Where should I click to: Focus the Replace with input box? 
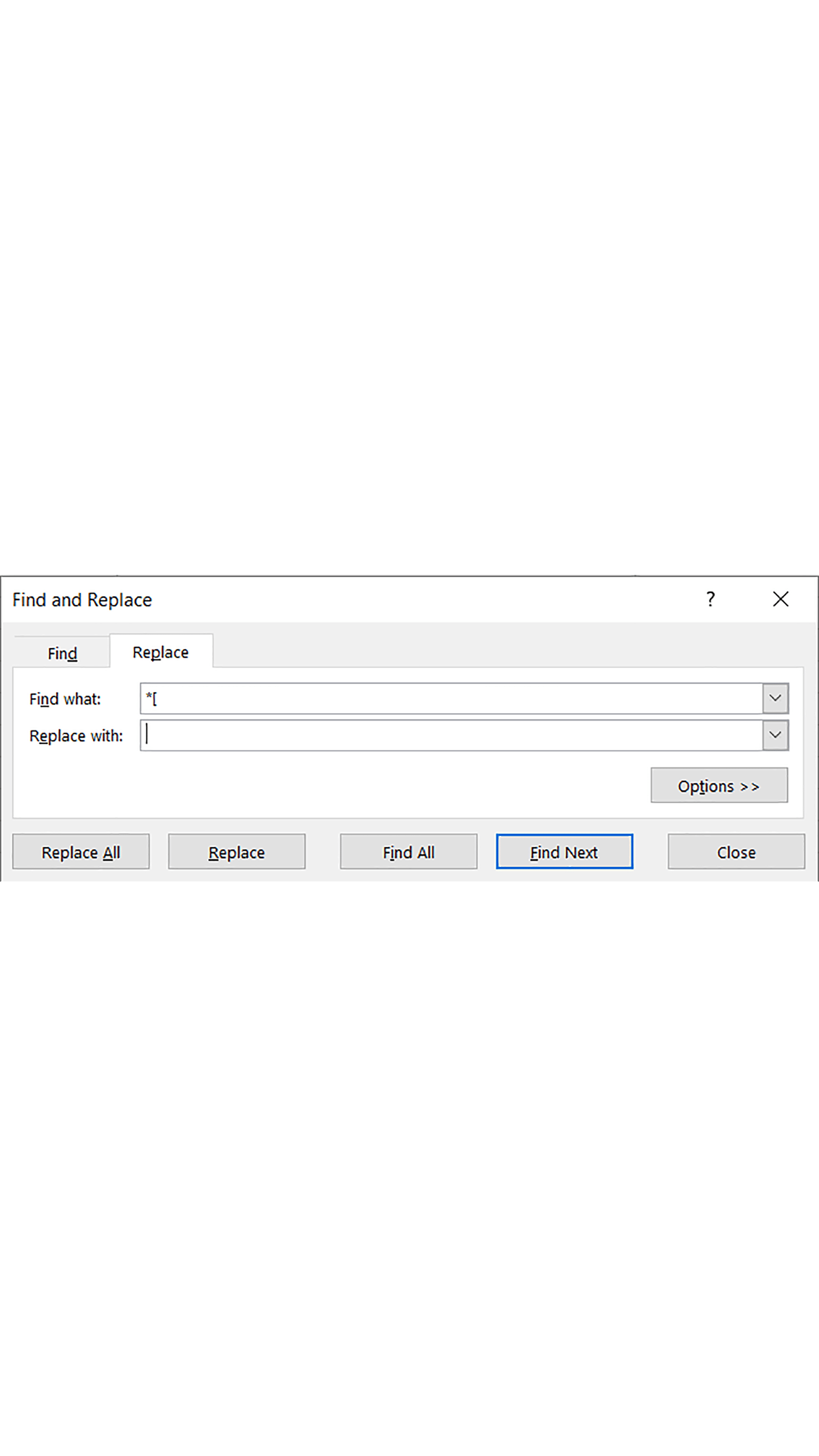tap(452, 735)
